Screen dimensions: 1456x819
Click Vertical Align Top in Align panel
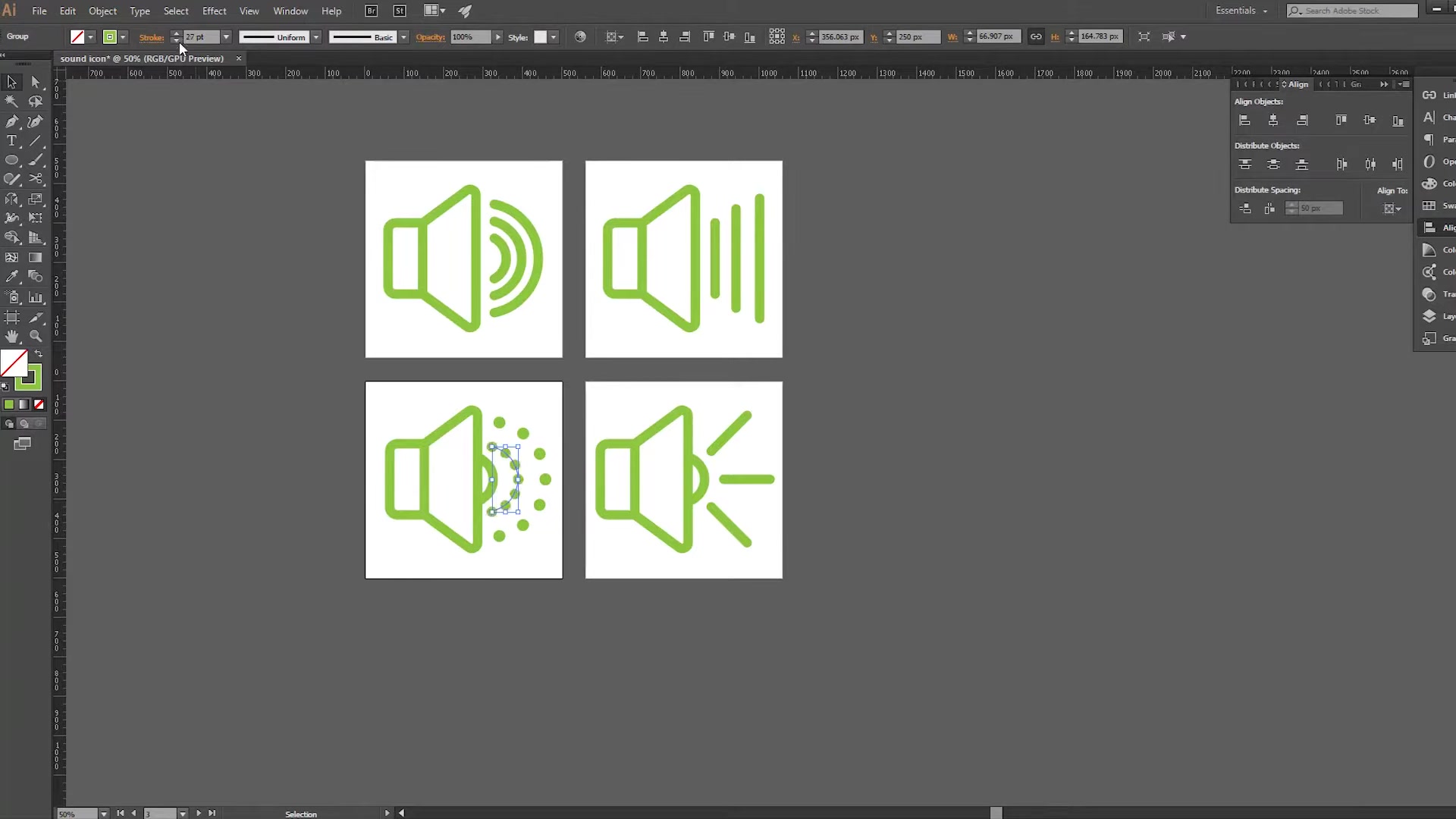point(1341,121)
